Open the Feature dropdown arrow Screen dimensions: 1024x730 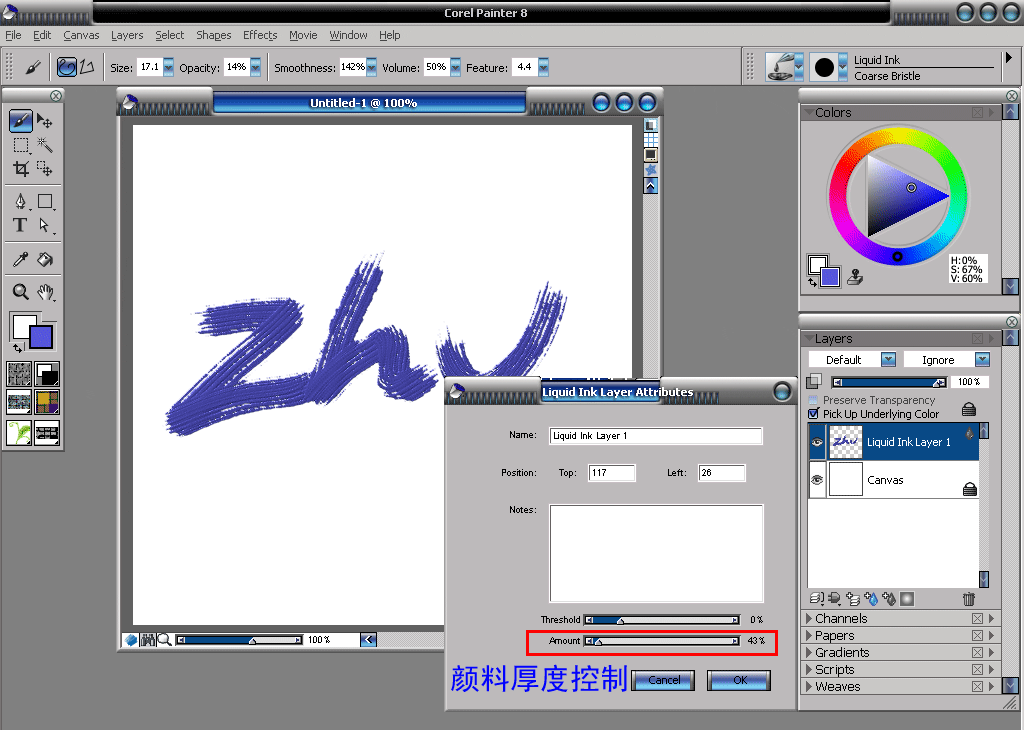click(543, 67)
